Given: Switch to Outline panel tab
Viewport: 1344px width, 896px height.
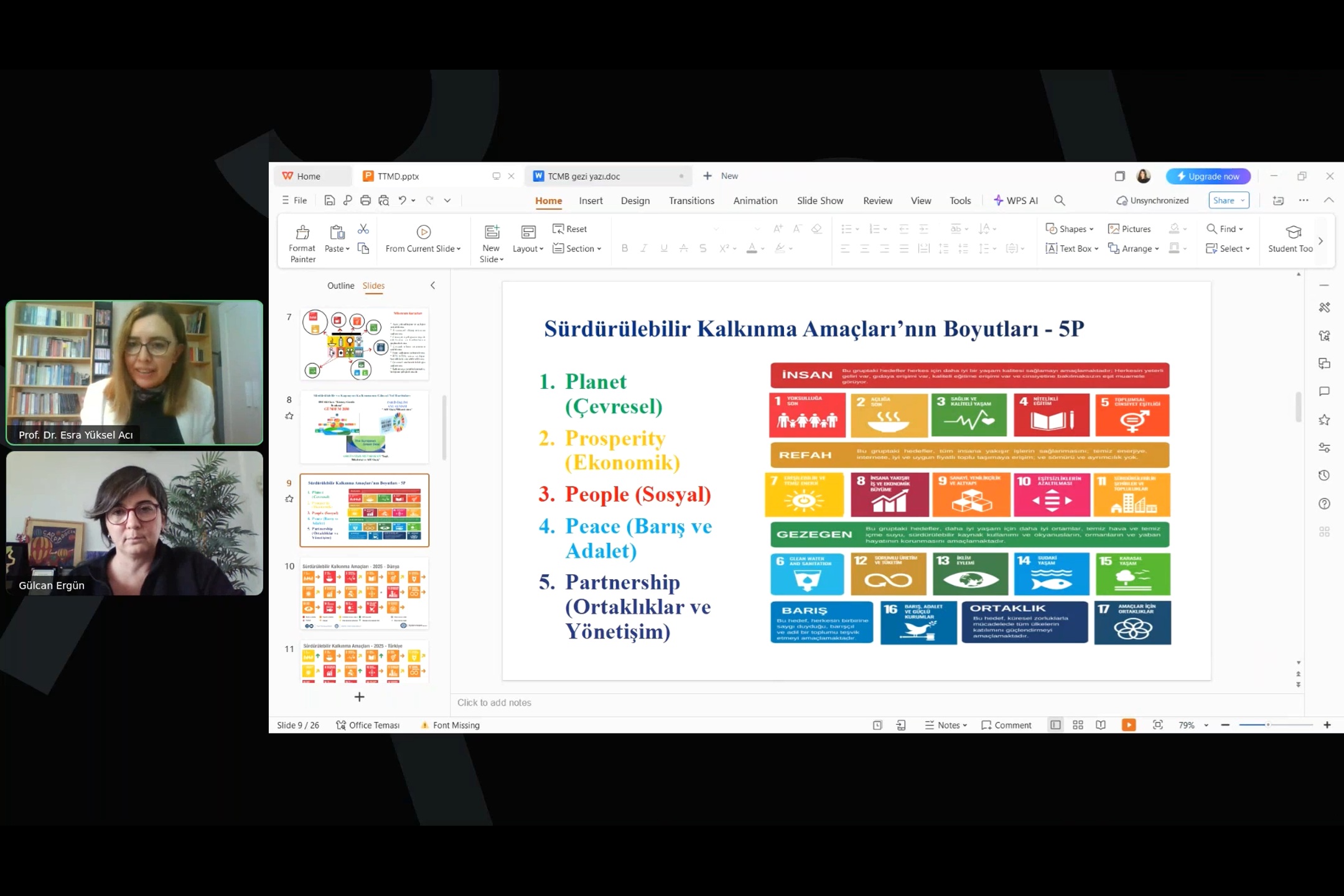Looking at the screenshot, I should pos(340,286).
